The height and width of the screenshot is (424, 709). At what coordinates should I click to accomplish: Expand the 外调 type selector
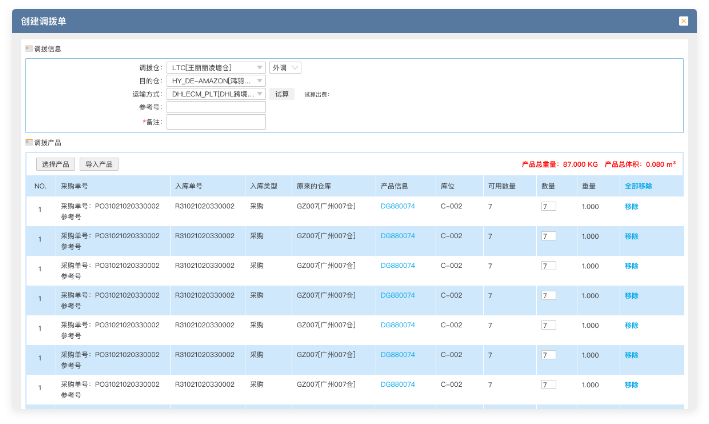pos(285,68)
